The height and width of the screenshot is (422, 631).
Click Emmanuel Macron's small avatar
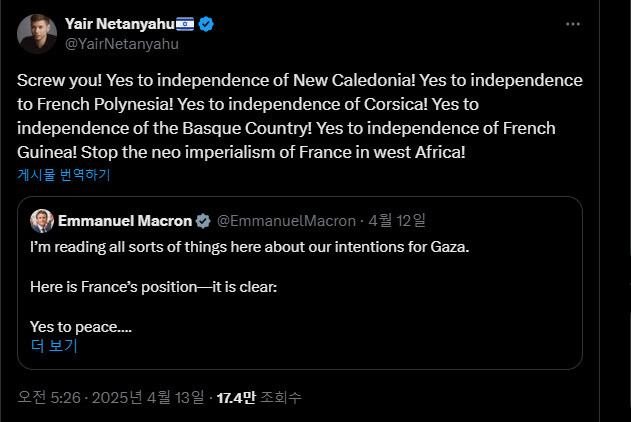(42, 220)
